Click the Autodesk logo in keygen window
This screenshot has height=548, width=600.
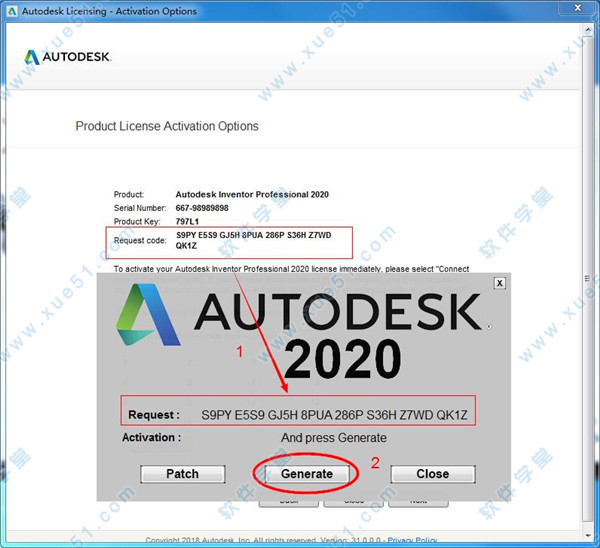304,314
